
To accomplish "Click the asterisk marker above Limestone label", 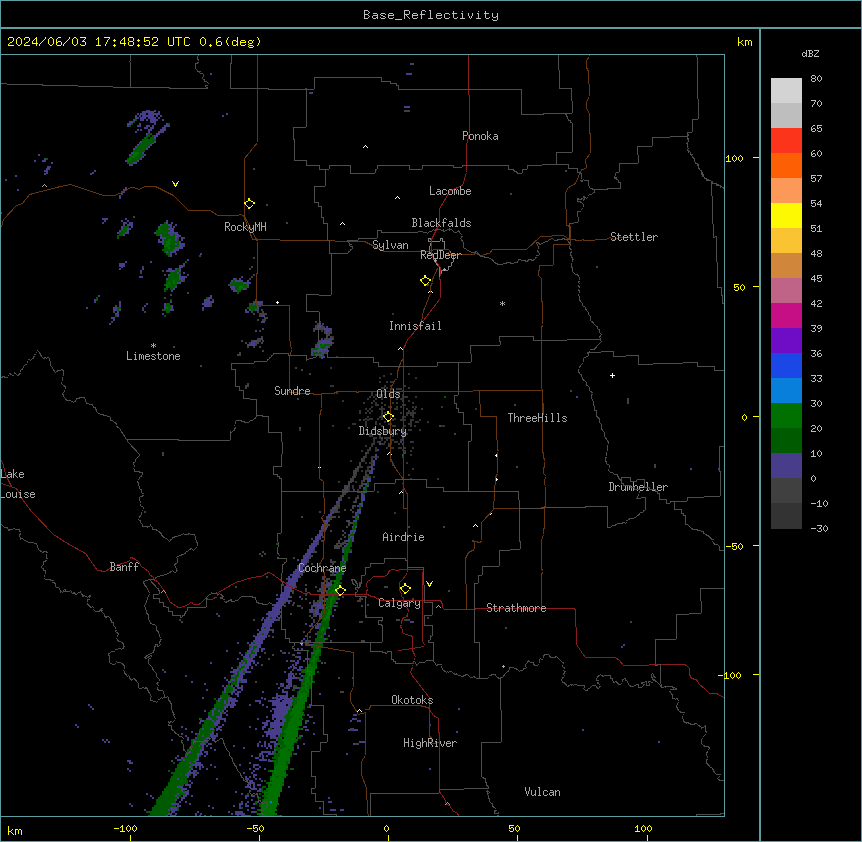I will pyautogui.click(x=153, y=346).
